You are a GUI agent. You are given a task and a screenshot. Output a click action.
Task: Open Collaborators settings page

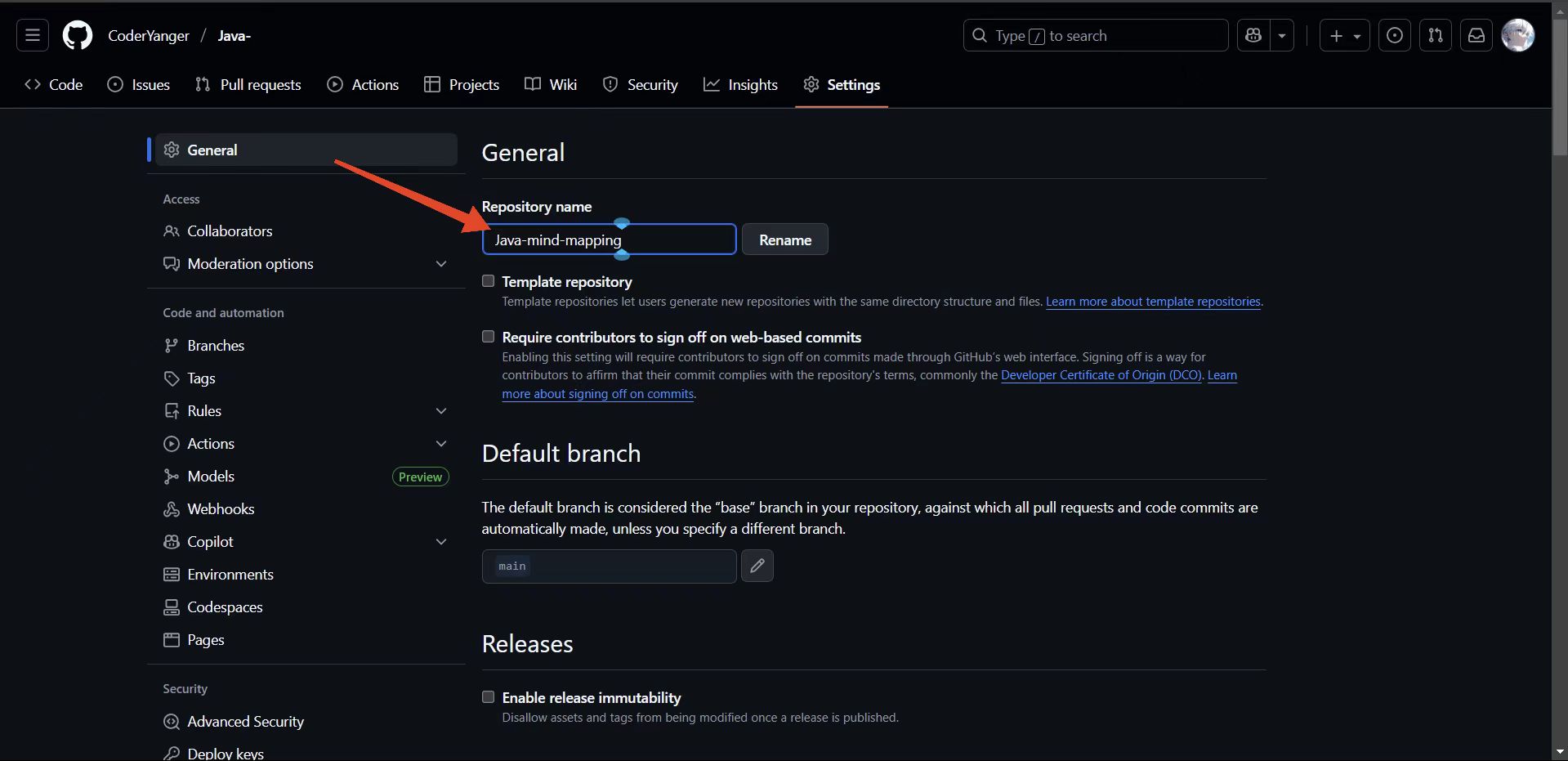pos(306,231)
